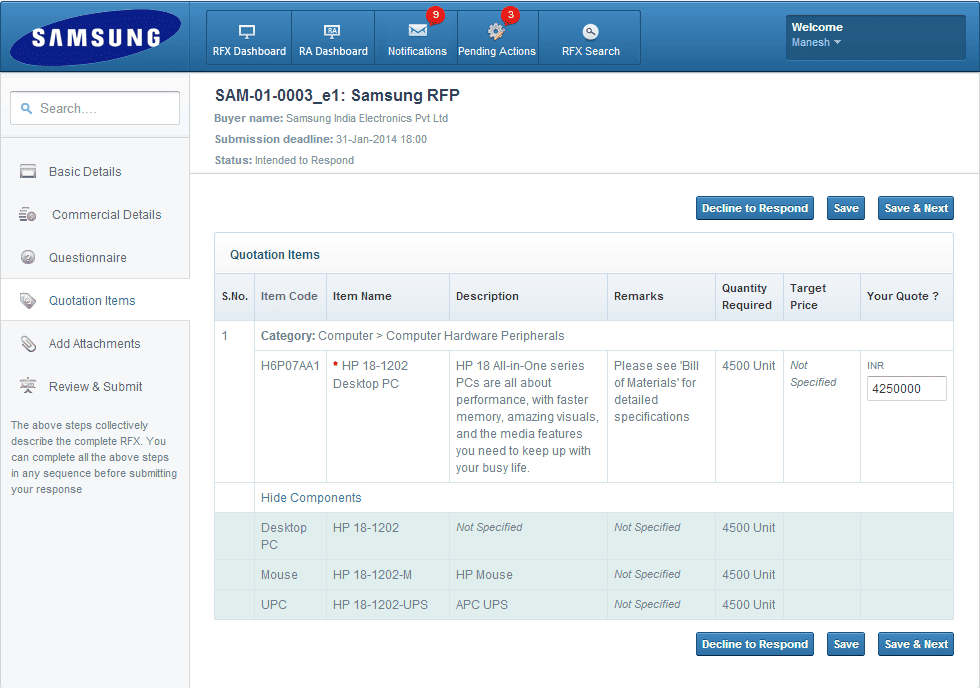Save the quotation with top Save button
The width and height of the screenshot is (980, 688).
click(x=845, y=208)
